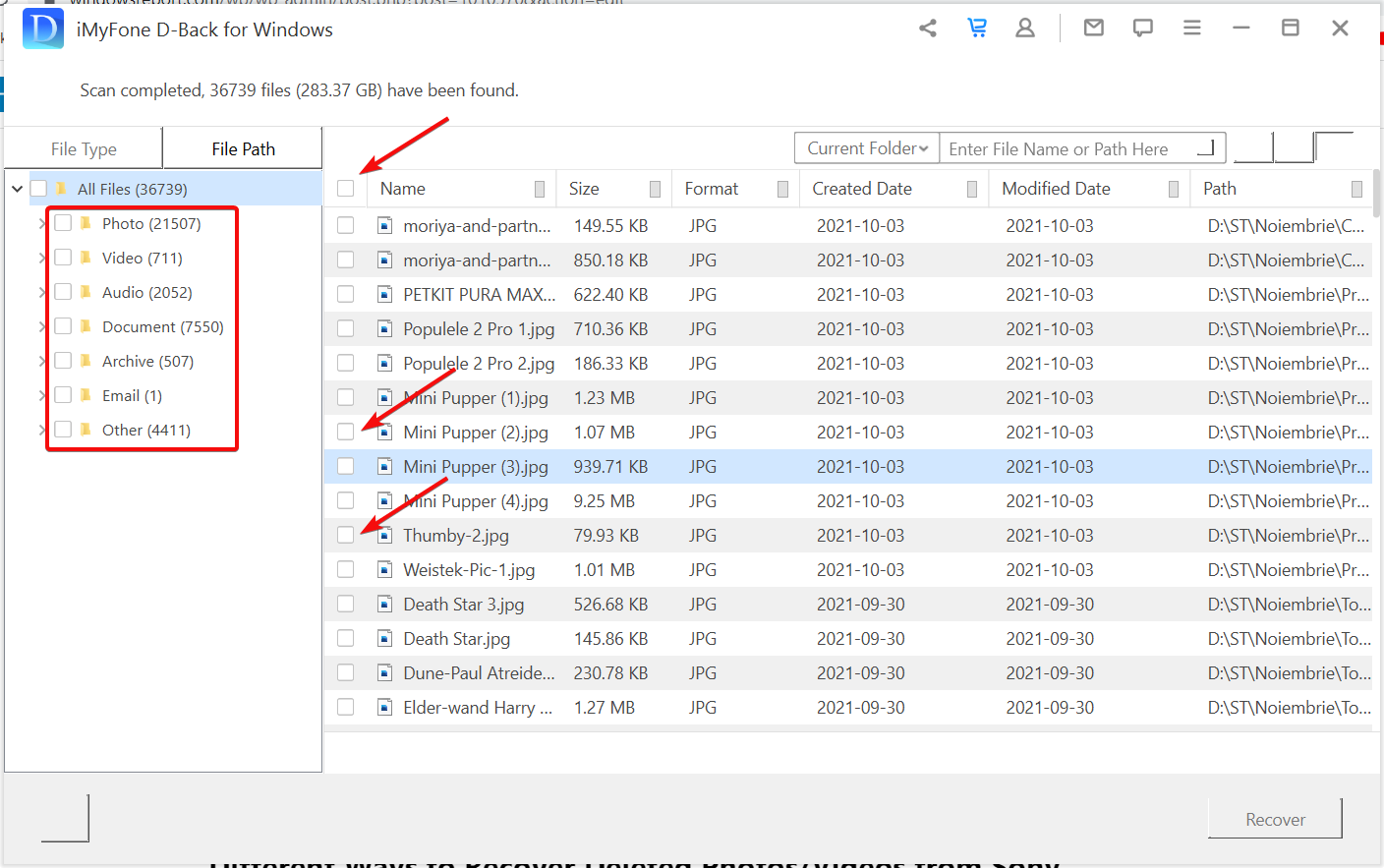Check the box for Thumby-2.jpg

tap(346, 536)
